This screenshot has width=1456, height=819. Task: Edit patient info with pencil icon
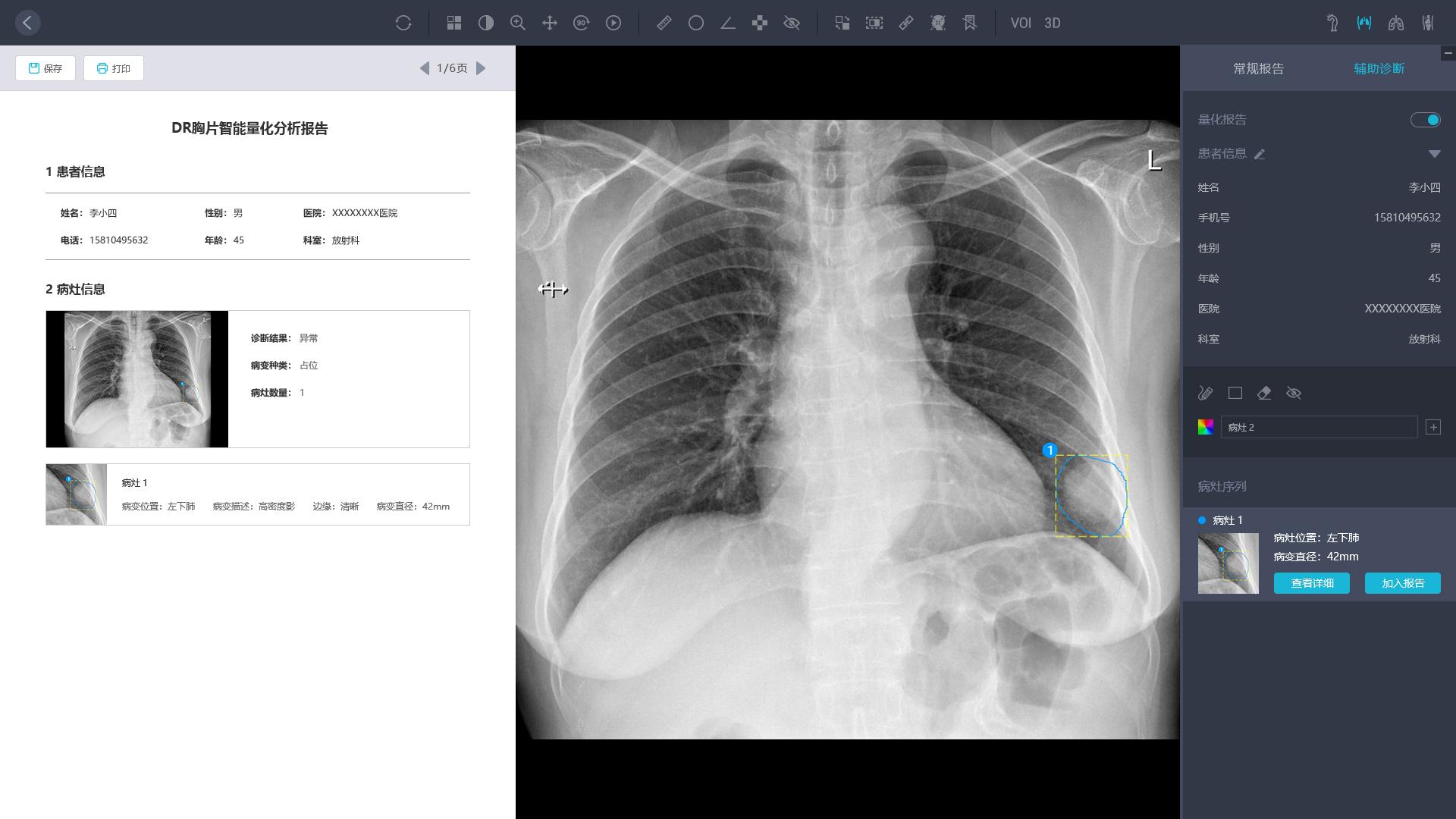[x=1260, y=154]
